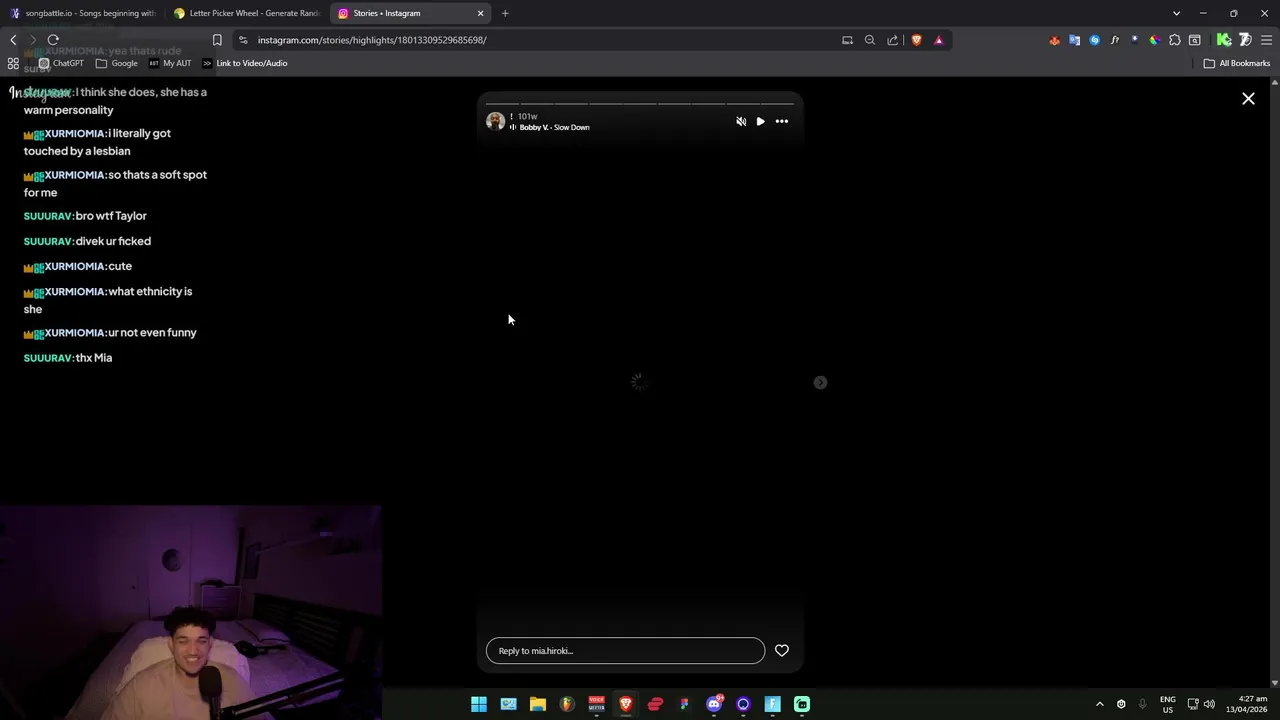Open the color picker extension icon
Viewport: 1280px width, 720px height.
[x=1154, y=40]
